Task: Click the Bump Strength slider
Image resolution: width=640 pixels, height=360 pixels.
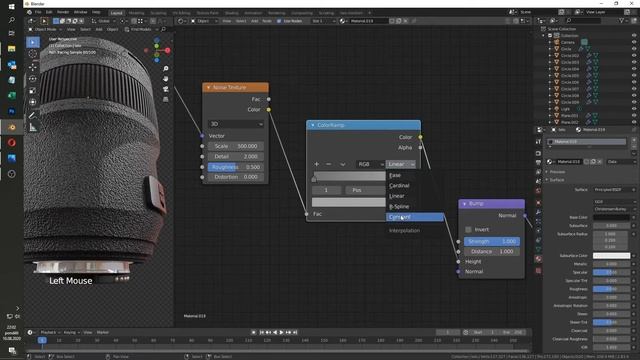Action: (492, 241)
